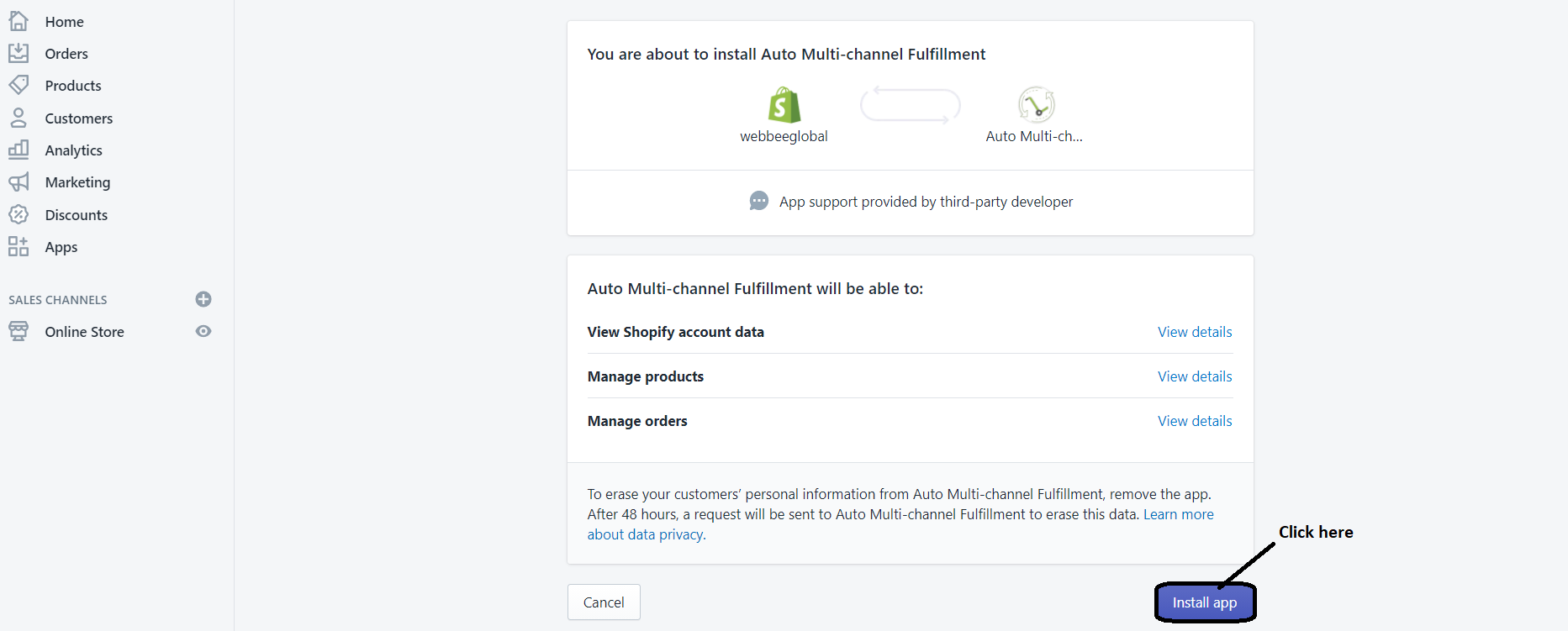1568x631 pixels.
Task: Expand View details for Manage products
Action: 1194,376
